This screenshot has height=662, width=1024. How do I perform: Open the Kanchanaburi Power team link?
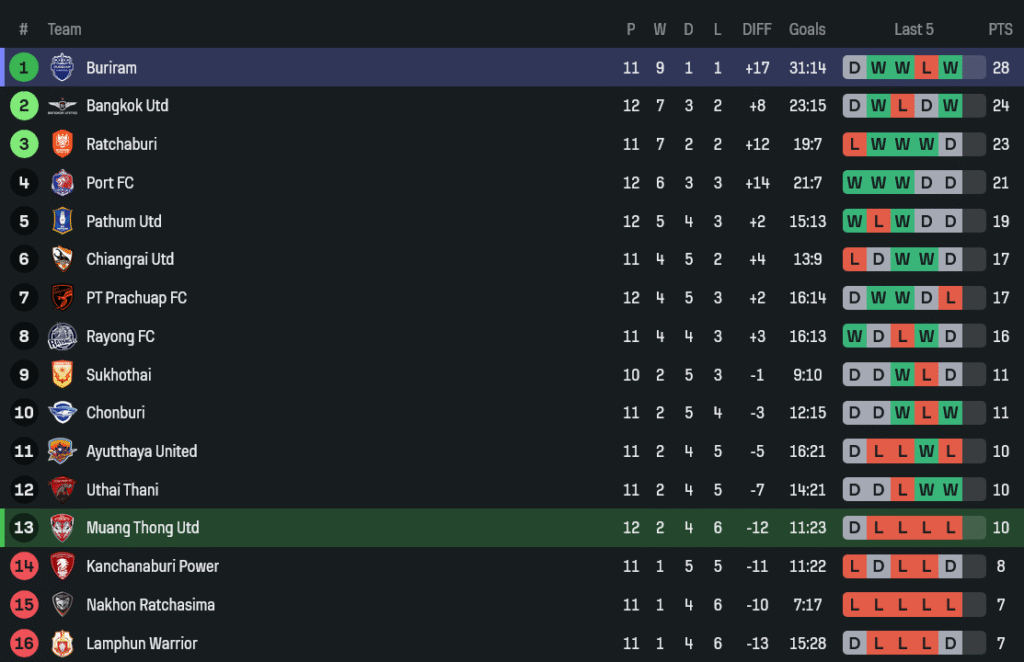(x=152, y=566)
